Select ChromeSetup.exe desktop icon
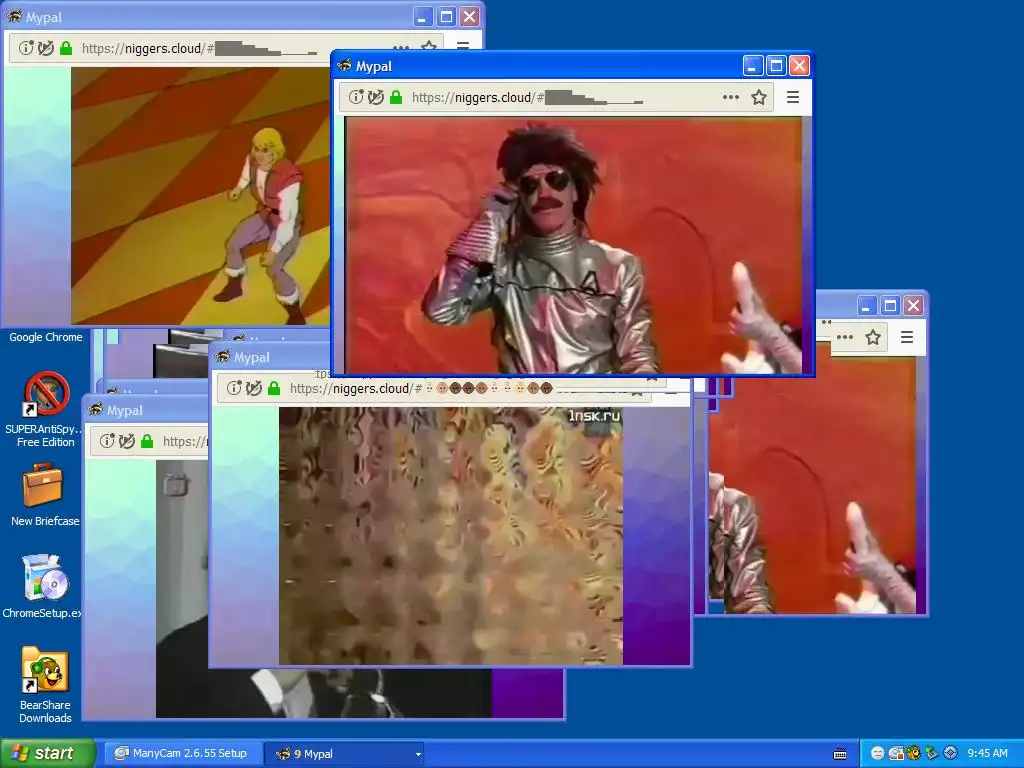 42,586
